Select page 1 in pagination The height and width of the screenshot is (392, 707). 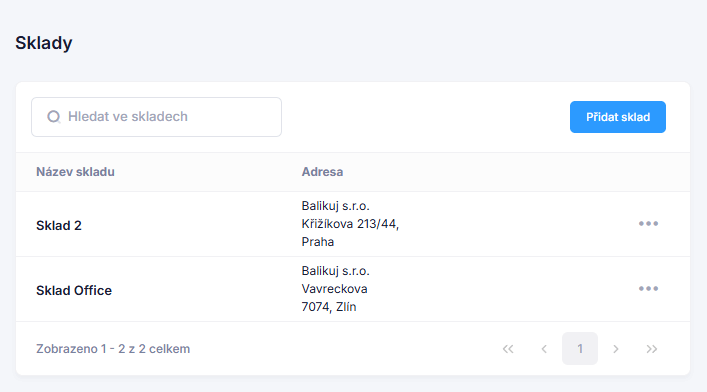coord(580,349)
